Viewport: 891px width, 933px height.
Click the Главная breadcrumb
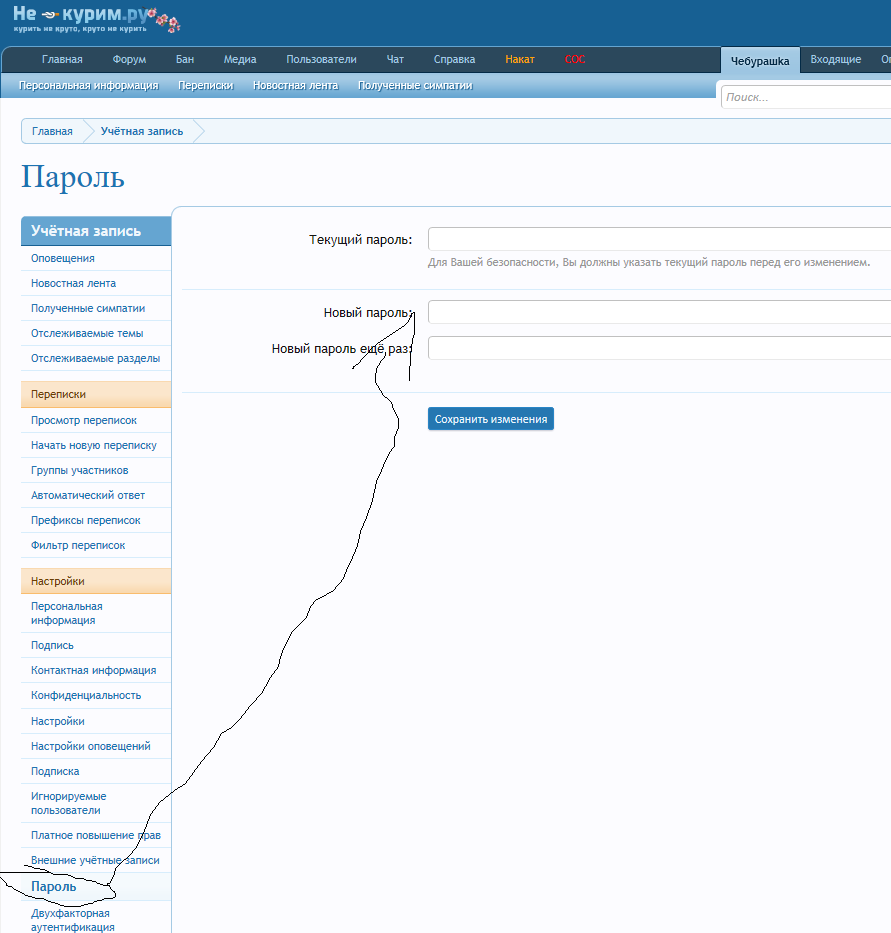(x=52, y=131)
